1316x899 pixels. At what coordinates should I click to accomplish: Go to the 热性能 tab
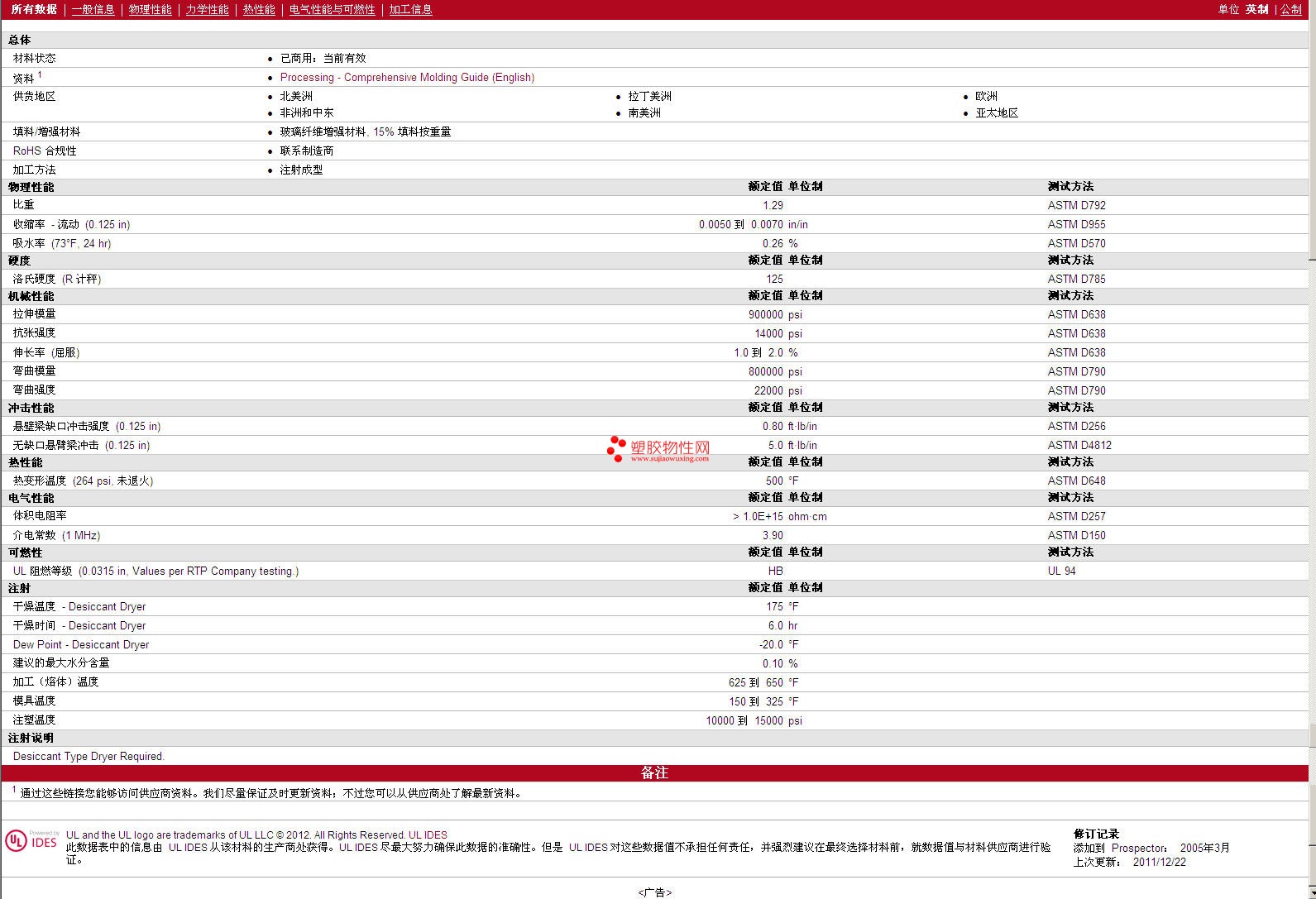pos(259,9)
